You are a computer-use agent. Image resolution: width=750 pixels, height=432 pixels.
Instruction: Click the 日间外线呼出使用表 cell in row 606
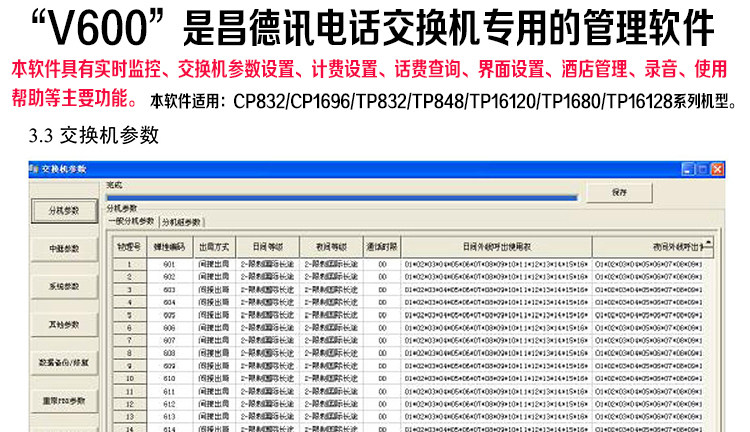coord(496,328)
